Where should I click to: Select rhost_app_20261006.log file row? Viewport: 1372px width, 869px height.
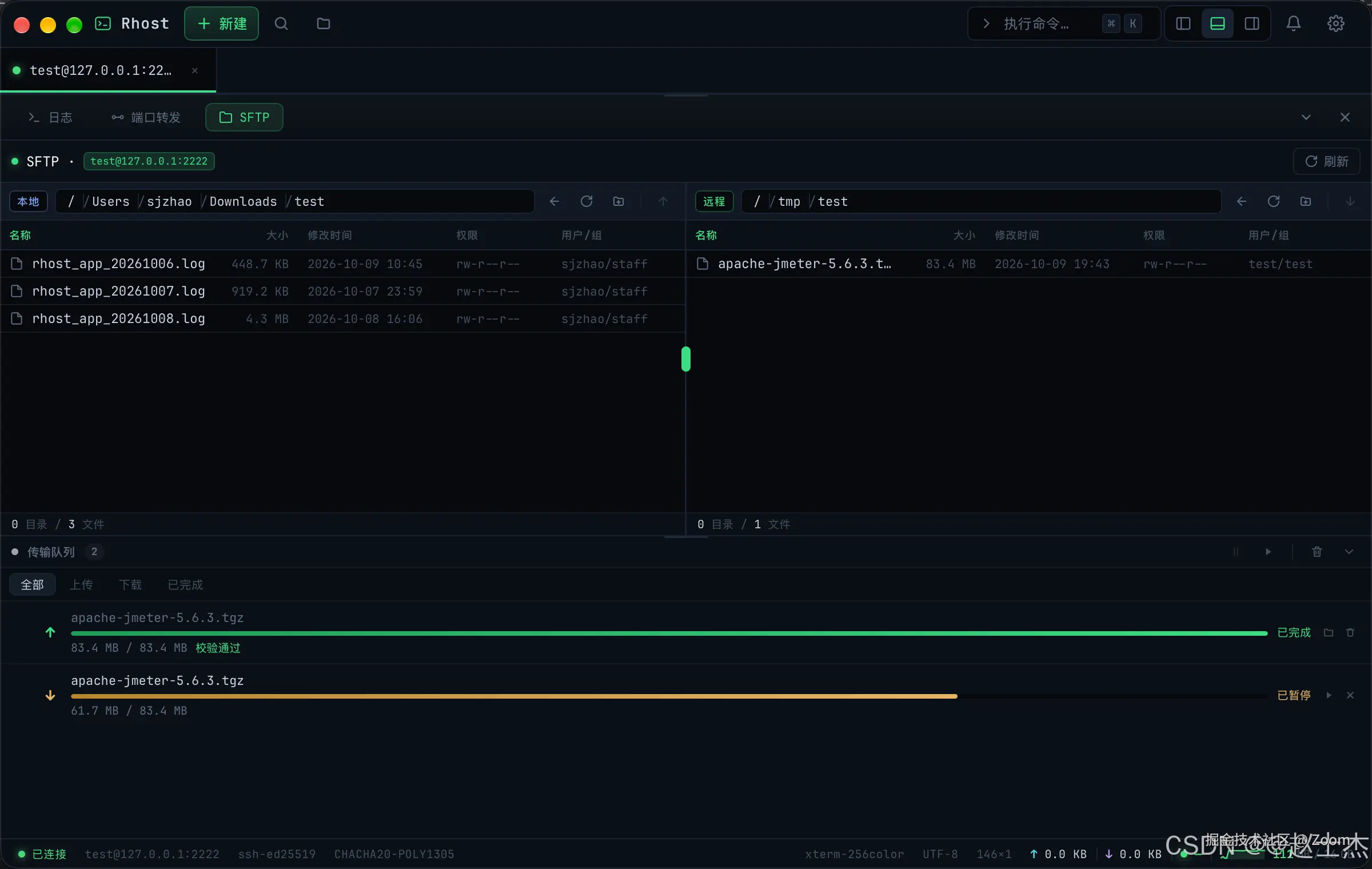(x=343, y=264)
